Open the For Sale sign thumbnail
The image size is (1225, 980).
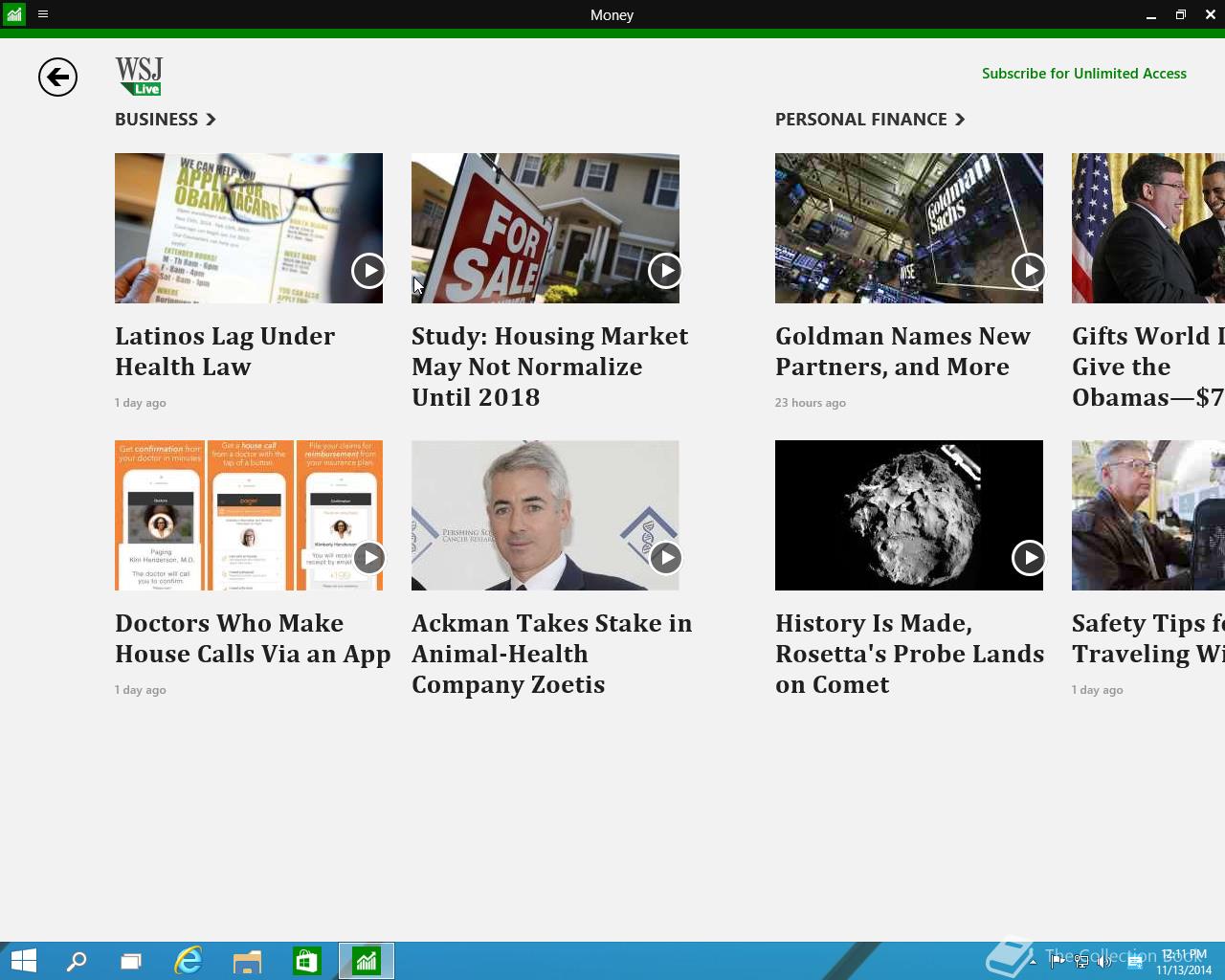pyautogui.click(x=546, y=228)
